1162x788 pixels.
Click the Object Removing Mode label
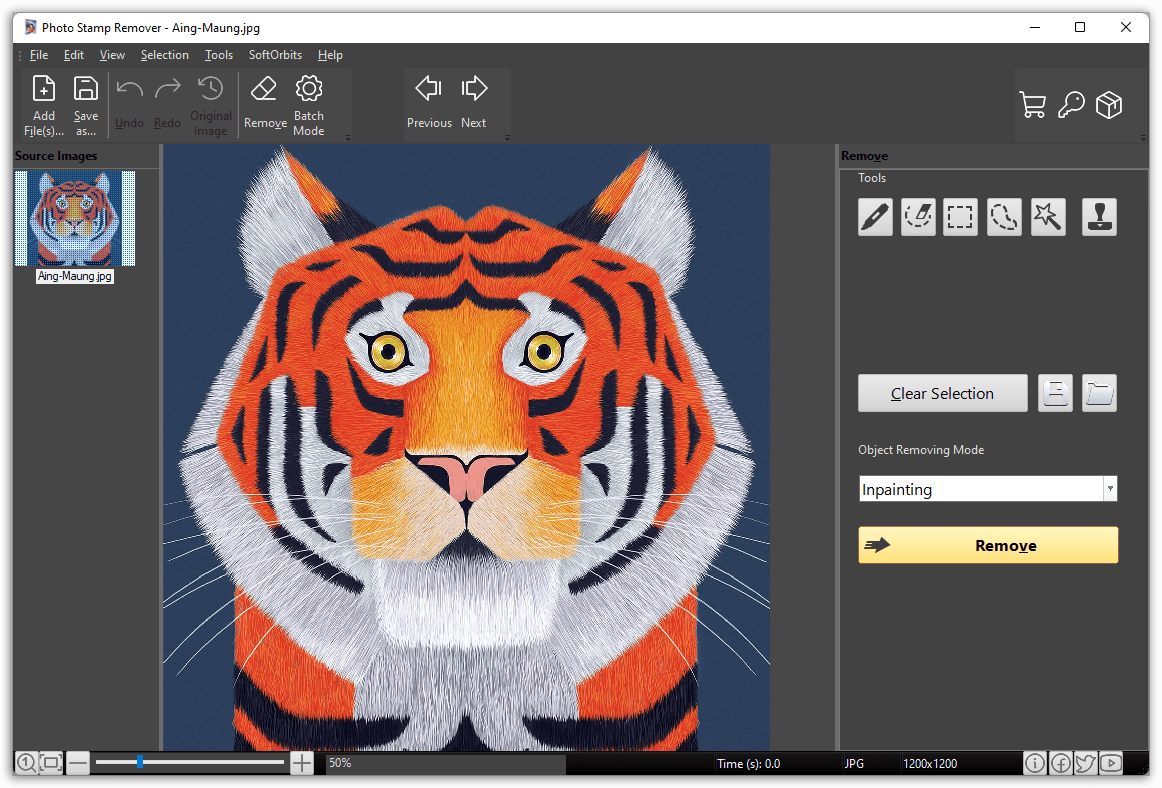(x=921, y=450)
